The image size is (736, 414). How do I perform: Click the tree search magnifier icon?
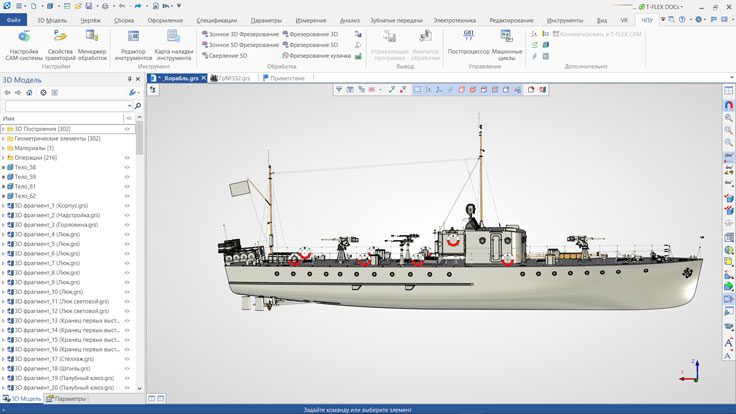tap(138, 106)
